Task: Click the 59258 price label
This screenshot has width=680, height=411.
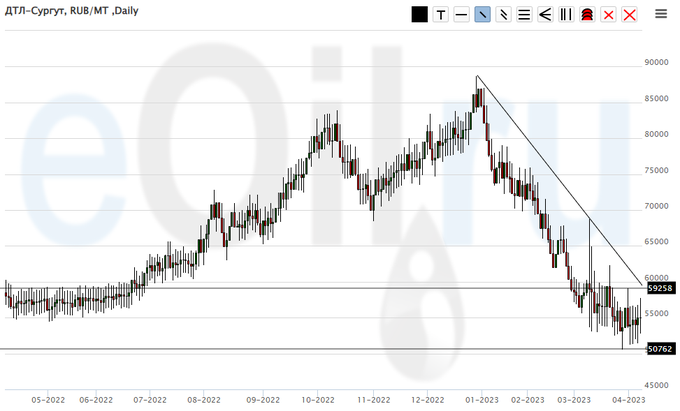Action: point(658,288)
